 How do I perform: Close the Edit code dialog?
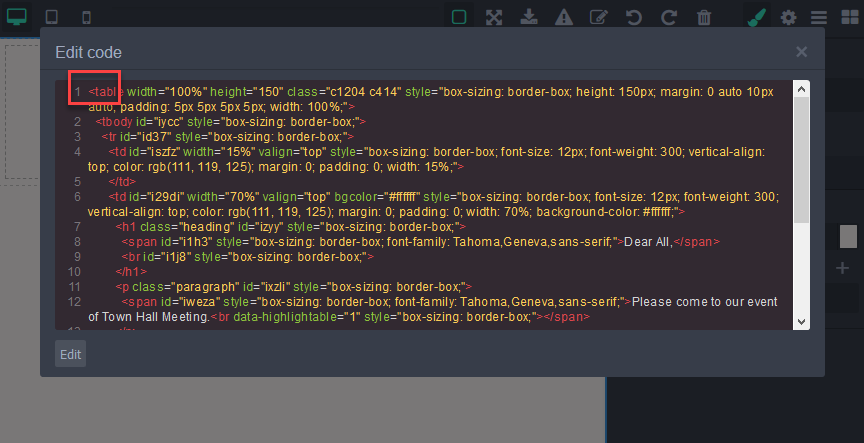pos(801,52)
